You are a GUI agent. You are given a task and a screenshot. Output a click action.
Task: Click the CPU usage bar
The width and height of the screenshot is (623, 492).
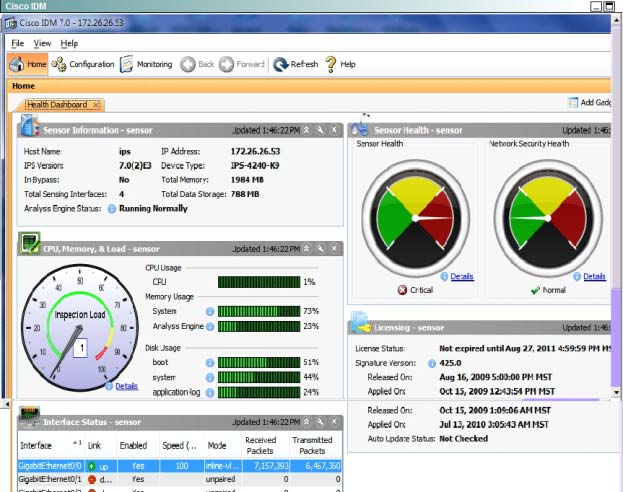click(259, 282)
